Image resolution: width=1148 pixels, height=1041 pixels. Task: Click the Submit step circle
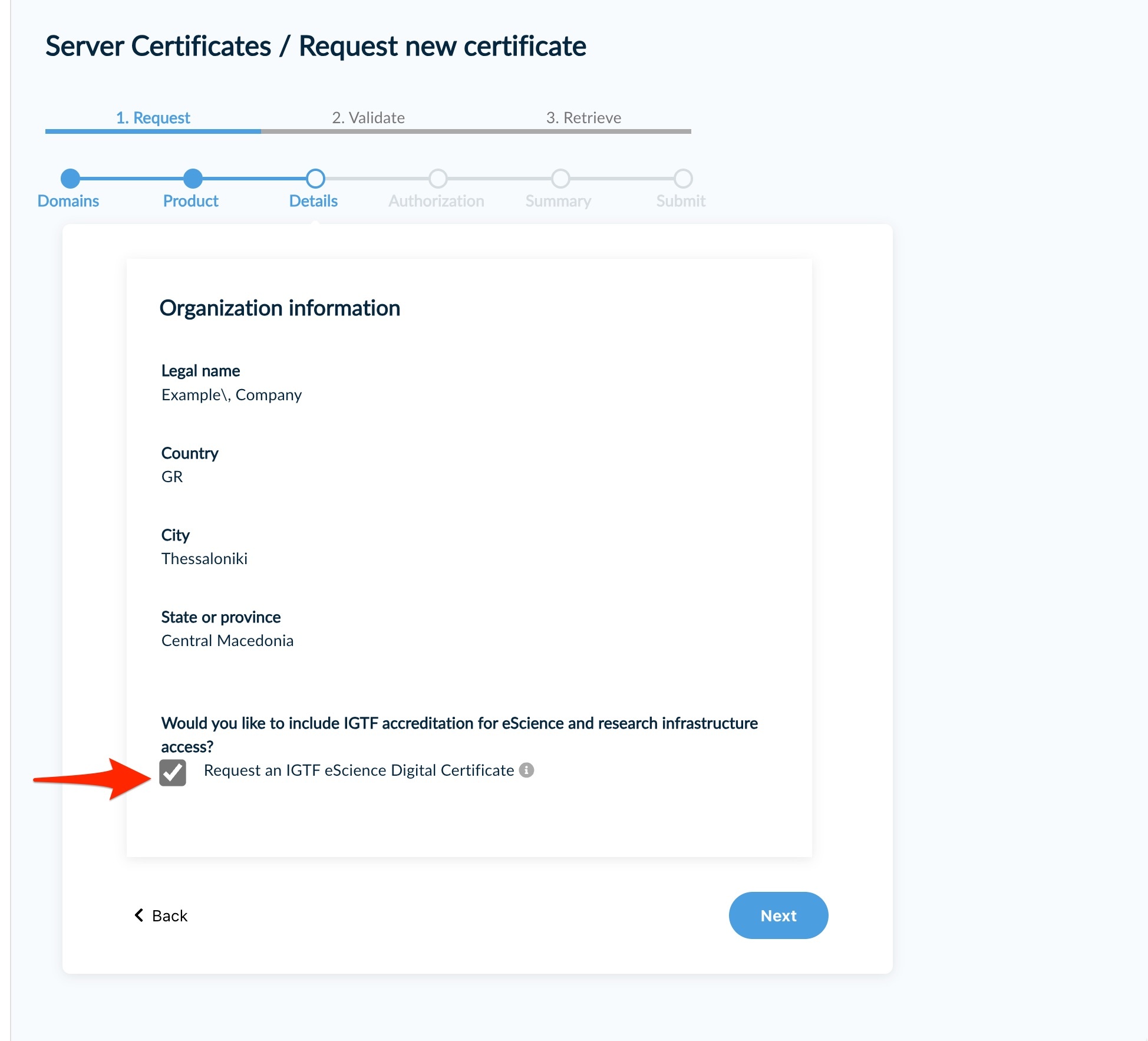coord(683,179)
